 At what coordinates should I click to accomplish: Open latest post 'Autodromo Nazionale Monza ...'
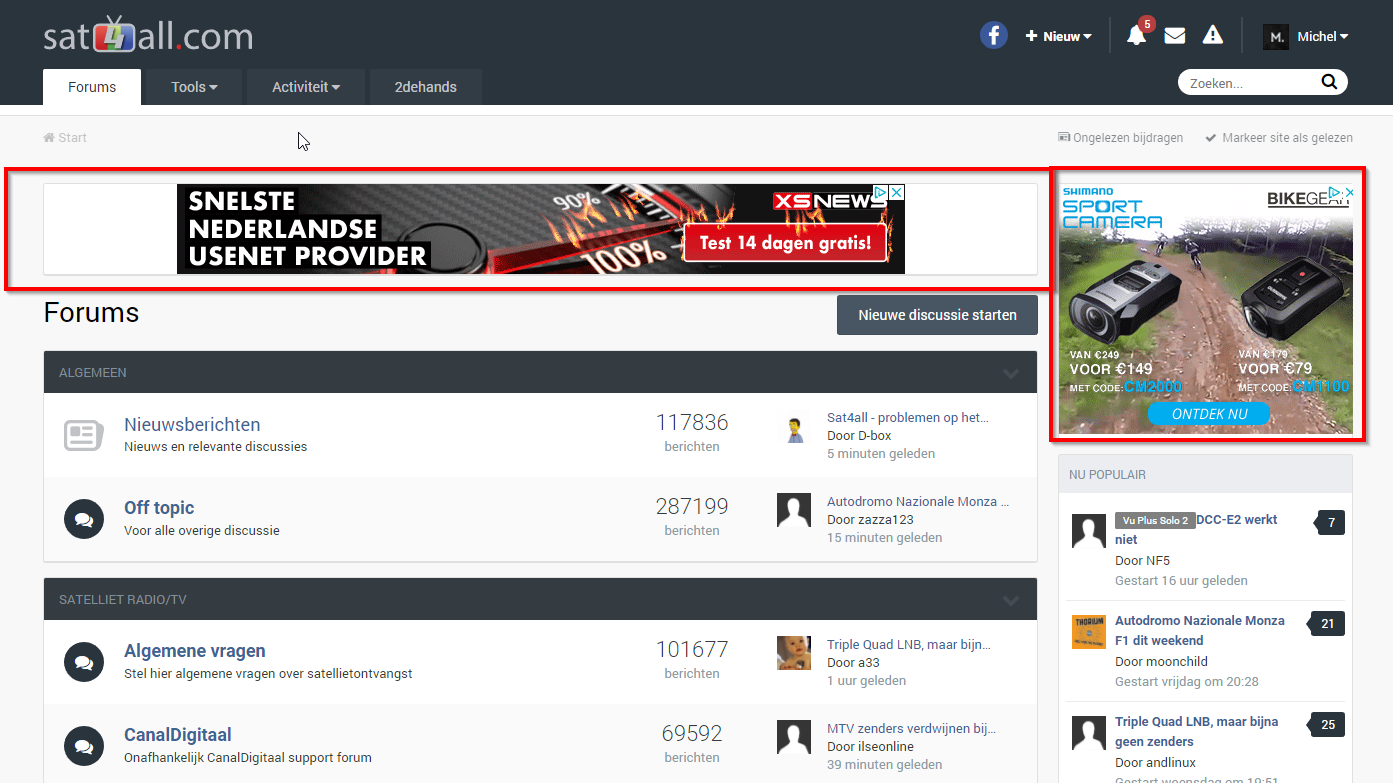pos(918,502)
